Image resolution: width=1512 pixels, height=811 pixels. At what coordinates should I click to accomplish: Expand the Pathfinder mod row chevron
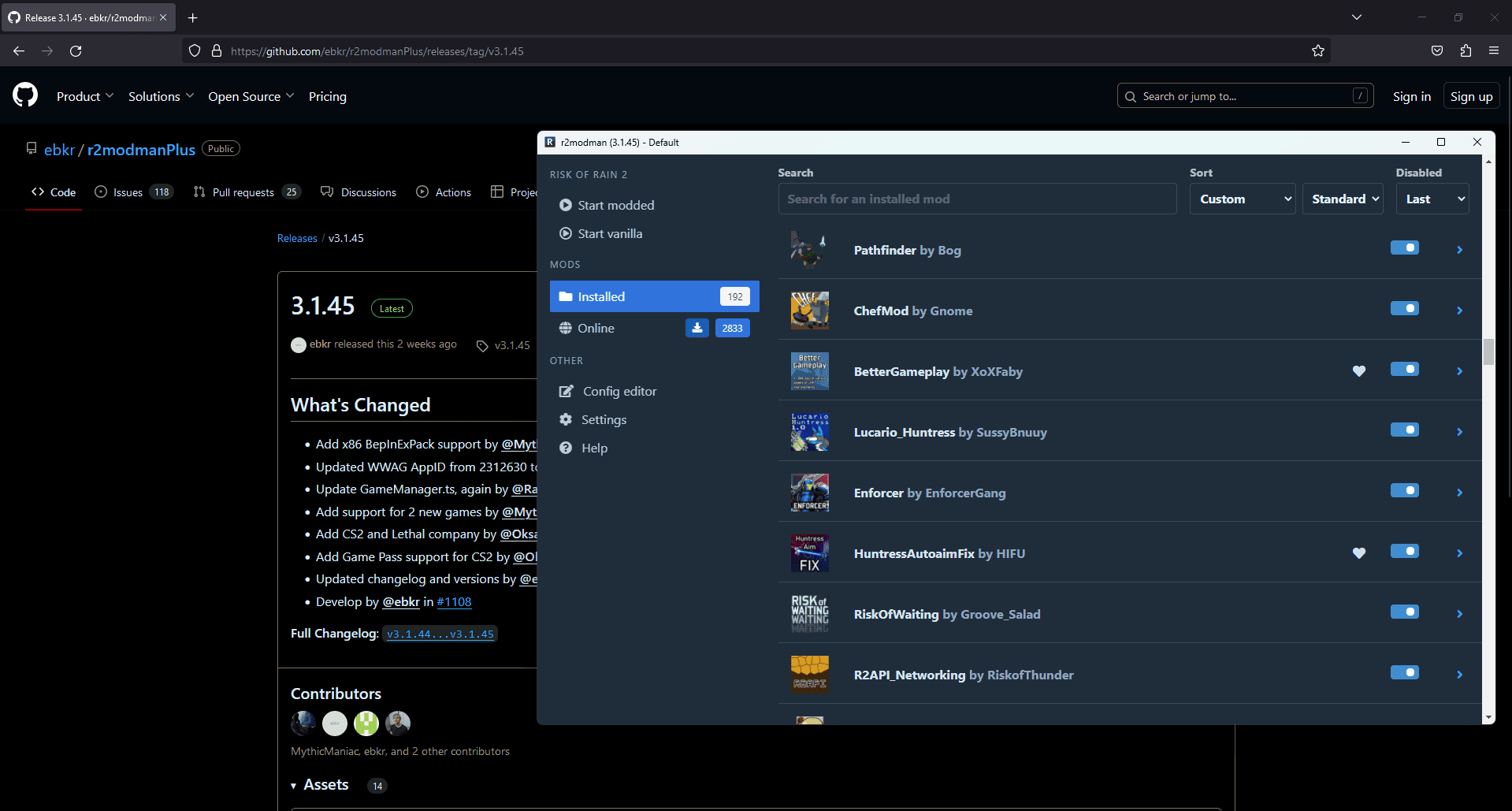[1459, 250]
